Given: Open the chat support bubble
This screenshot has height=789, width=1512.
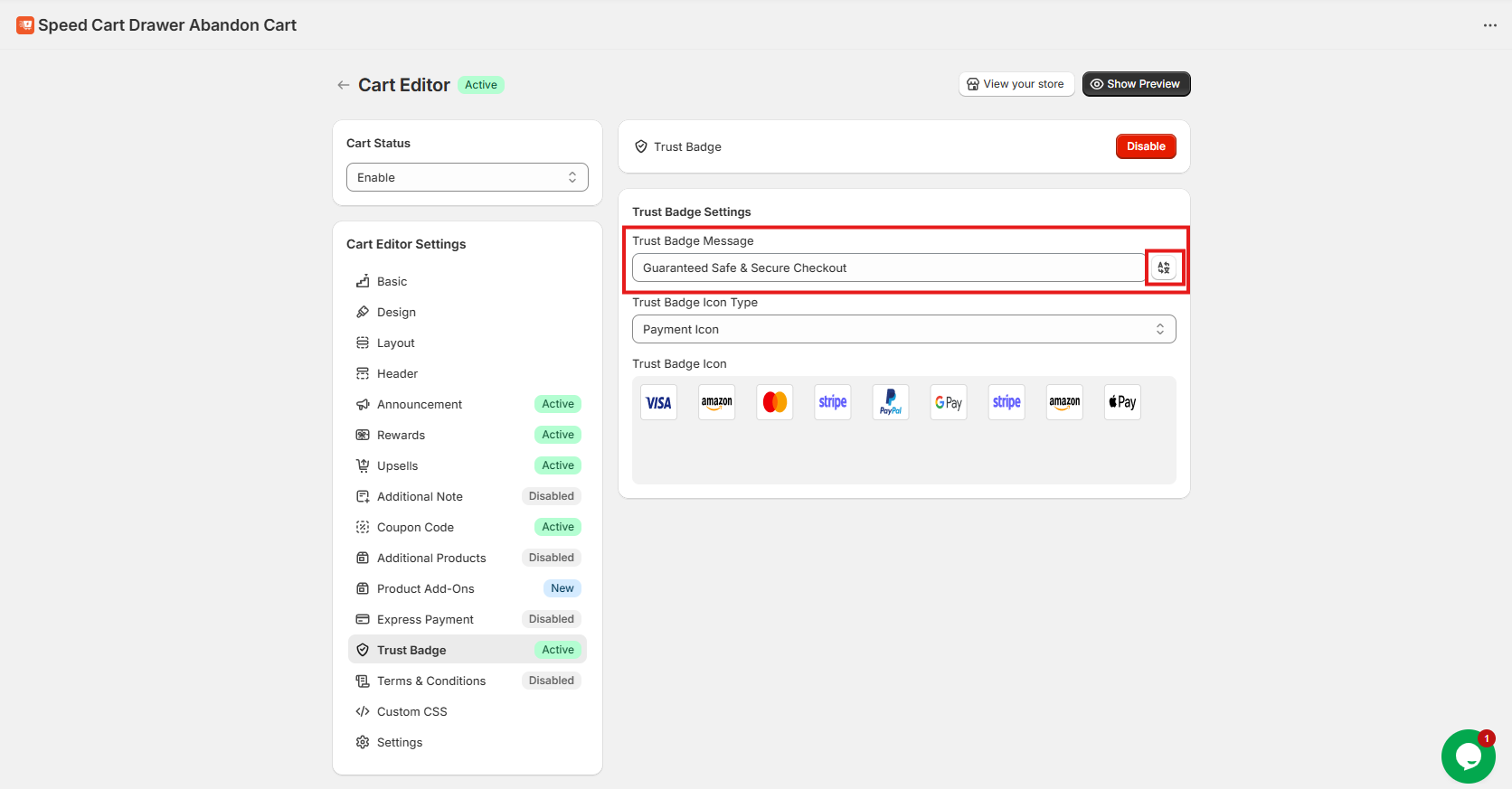Looking at the screenshot, I should (1468, 756).
